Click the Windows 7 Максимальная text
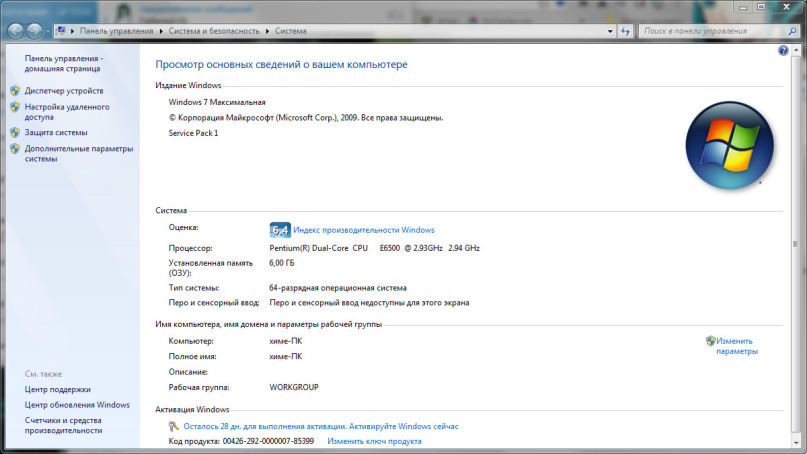 217,102
